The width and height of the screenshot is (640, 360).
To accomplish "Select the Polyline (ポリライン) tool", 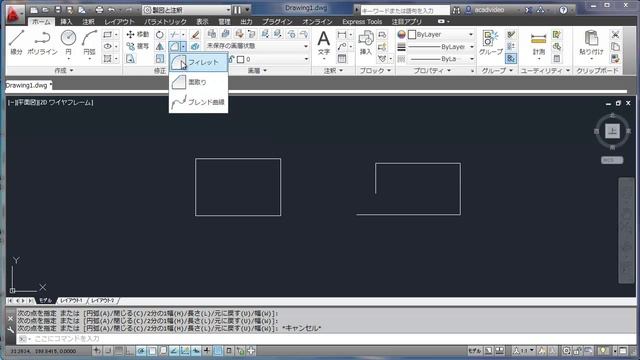I will pos(42,42).
